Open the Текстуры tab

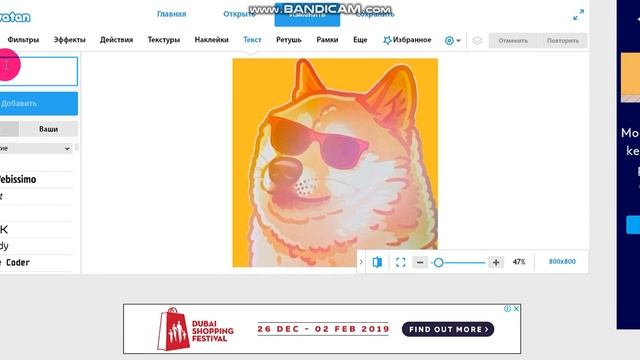click(164, 40)
